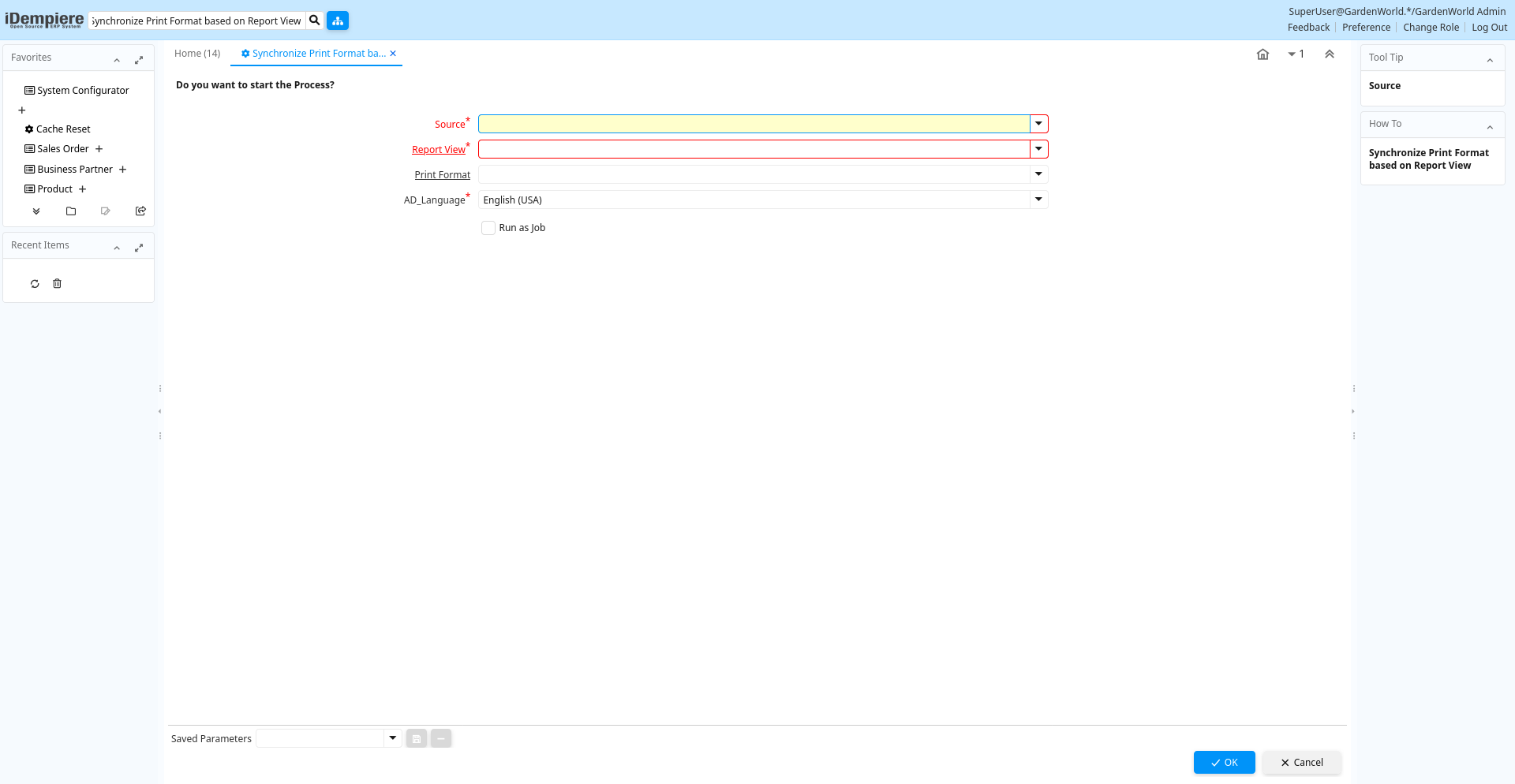Enable the Run as Job checkbox
Screen dimensions: 1515x784
pyautogui.click(x=488, y=228)
